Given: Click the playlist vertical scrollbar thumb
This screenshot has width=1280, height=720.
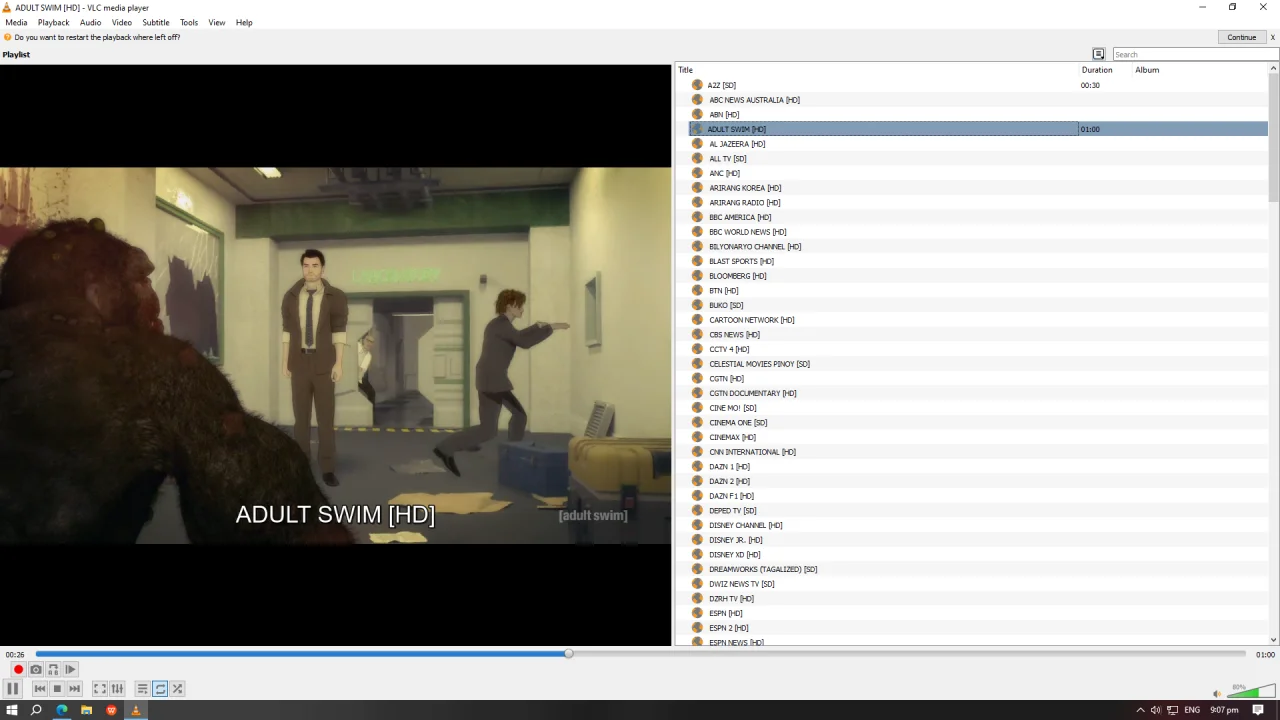Looking at the screenshot, I should click(1273, 137).
